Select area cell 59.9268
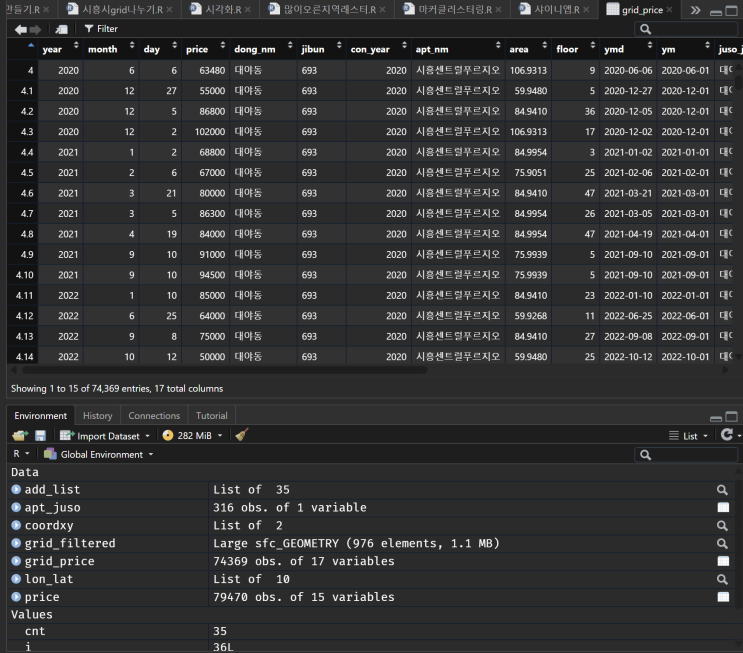This screenshot has height=653, width=743. 528,316
